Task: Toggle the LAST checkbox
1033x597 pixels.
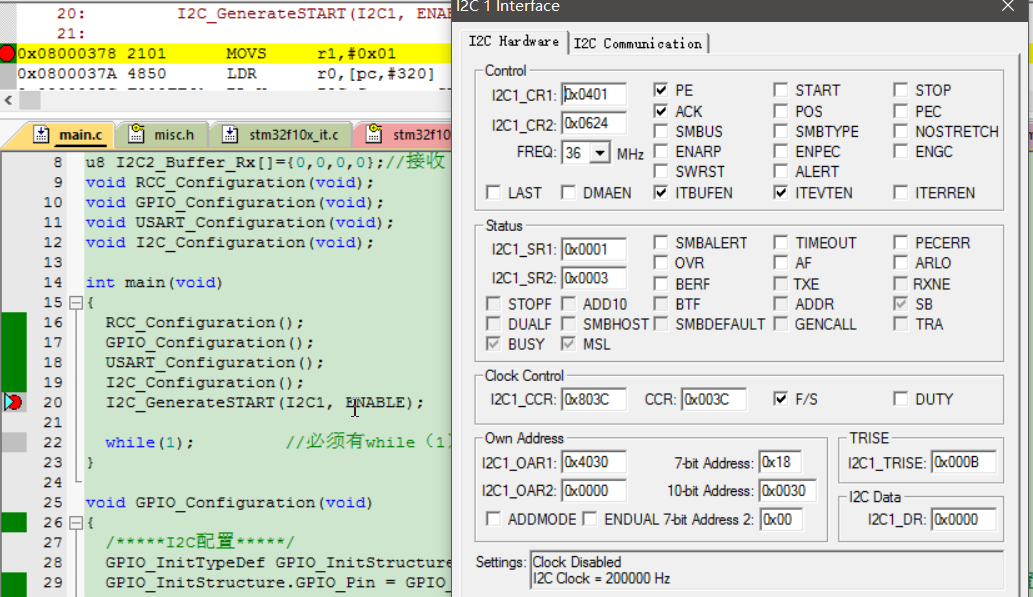Action: tap(493, 192)
